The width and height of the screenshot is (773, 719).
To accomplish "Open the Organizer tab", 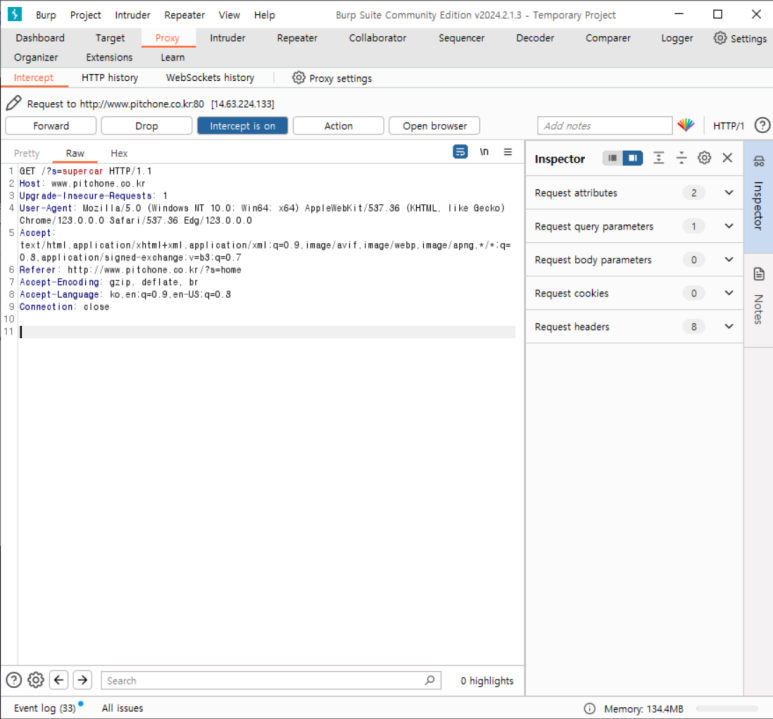I will coord(35,57).
